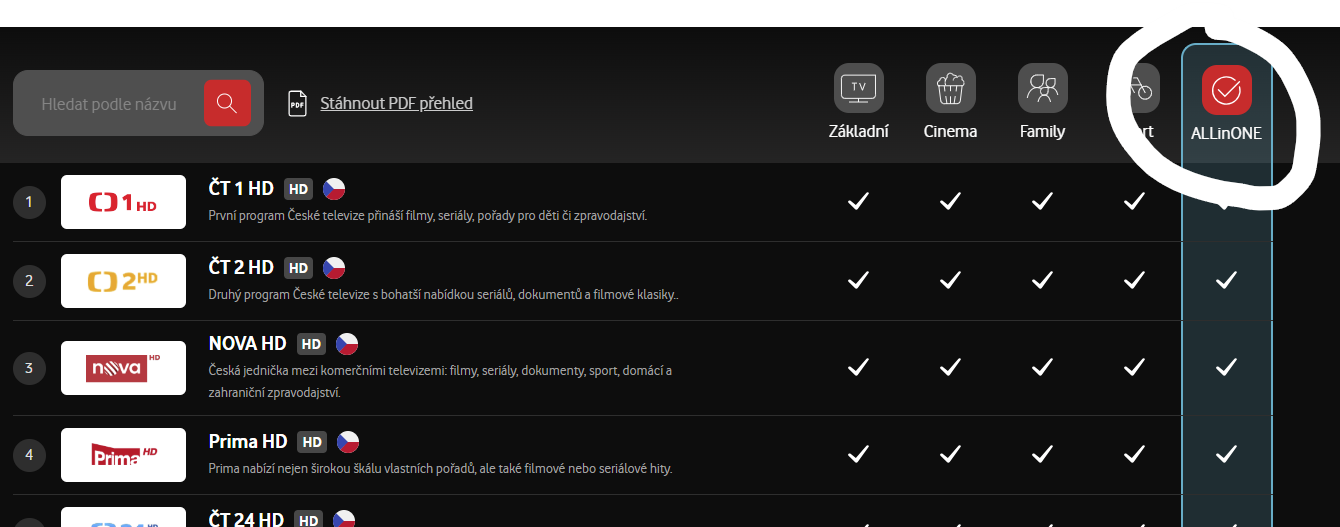
Task: Select the Family package icon
Action: click(x=1042, y=88)
